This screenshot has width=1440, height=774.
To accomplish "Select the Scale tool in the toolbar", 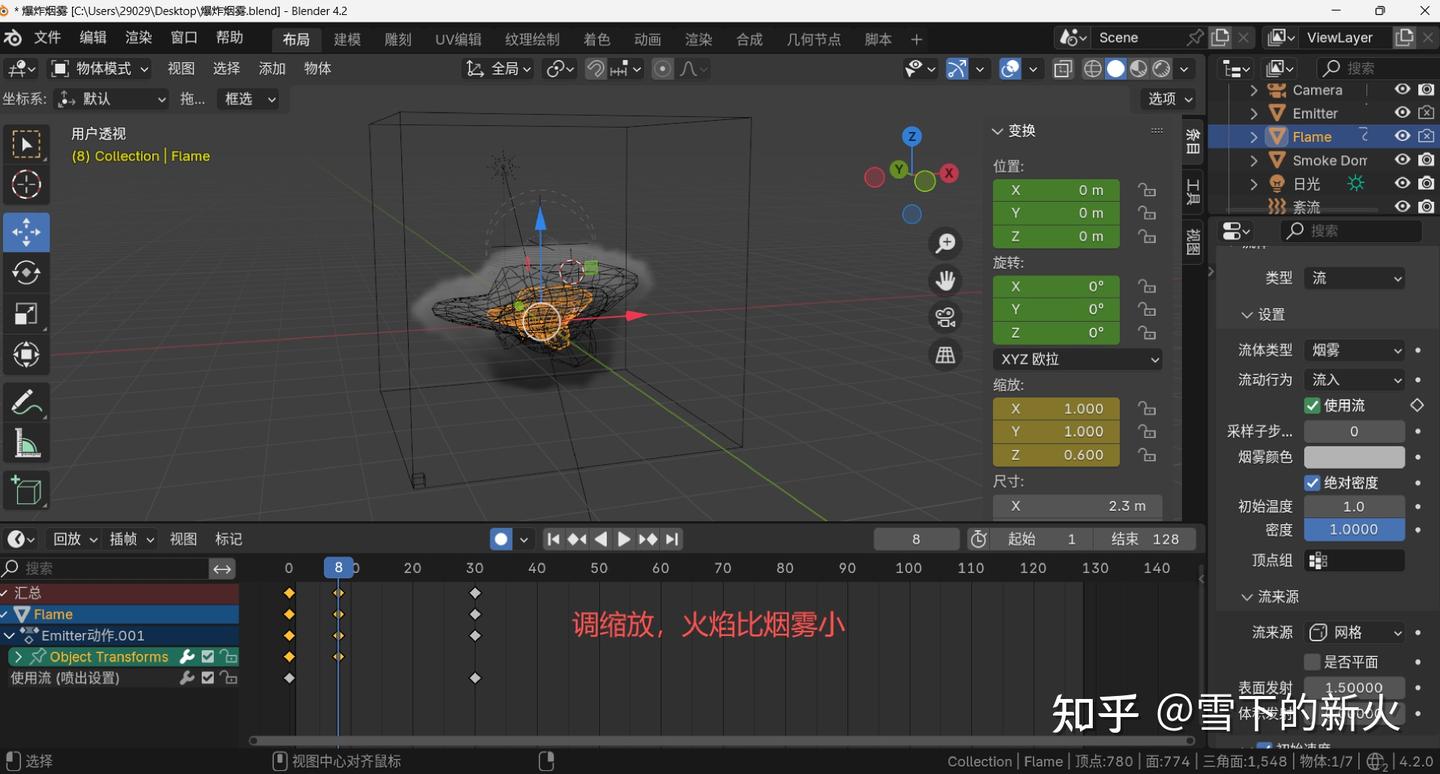I will (x=26, y=312).
